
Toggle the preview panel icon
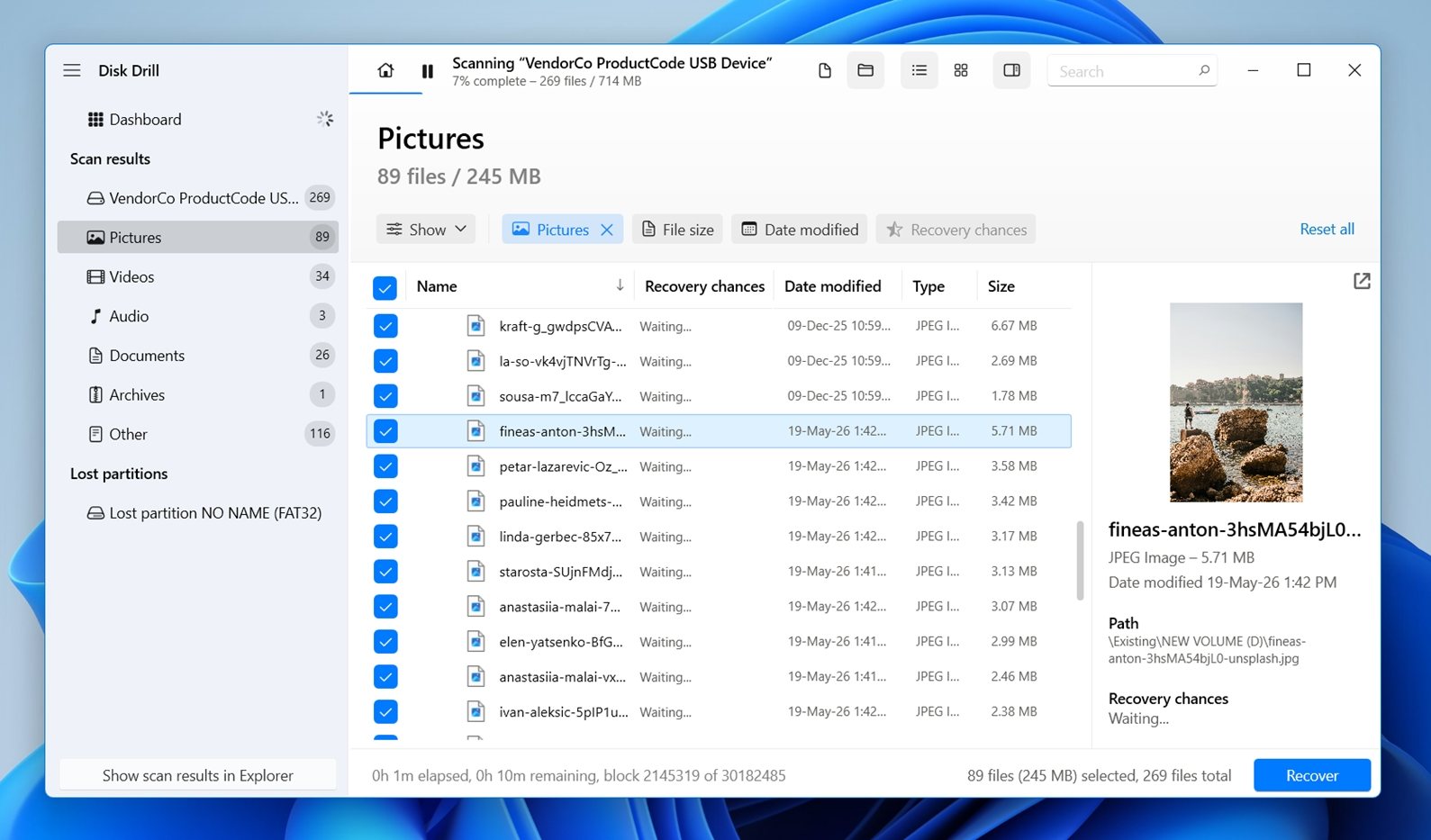pos(1011,70)
